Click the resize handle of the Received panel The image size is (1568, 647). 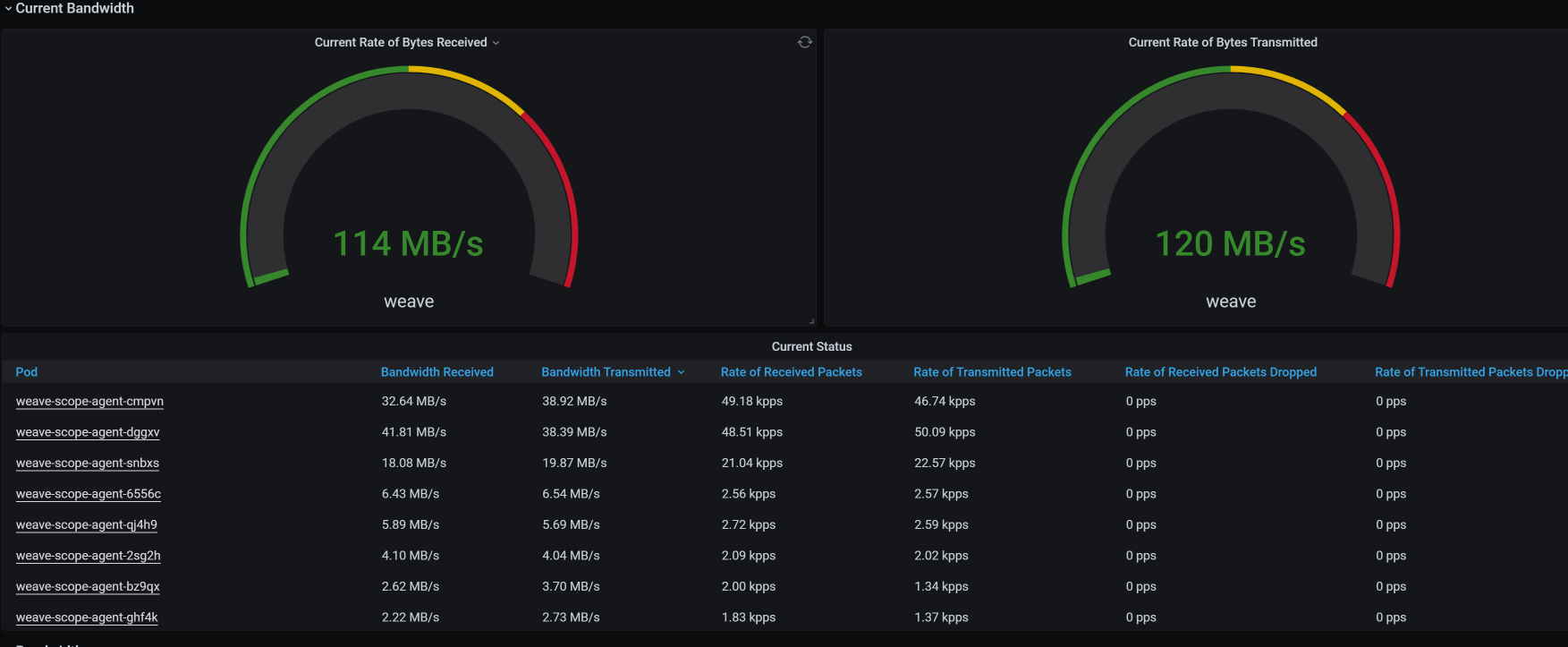(811, 320)
